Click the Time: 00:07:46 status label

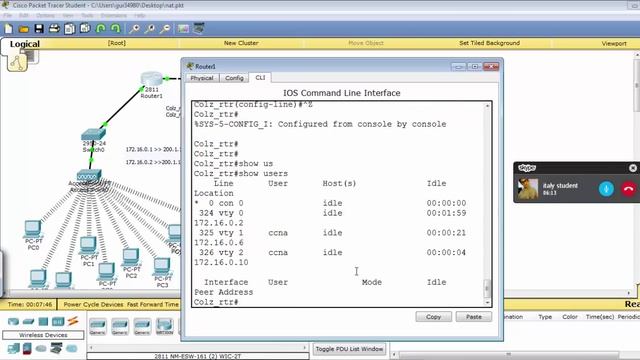[30, 304]
